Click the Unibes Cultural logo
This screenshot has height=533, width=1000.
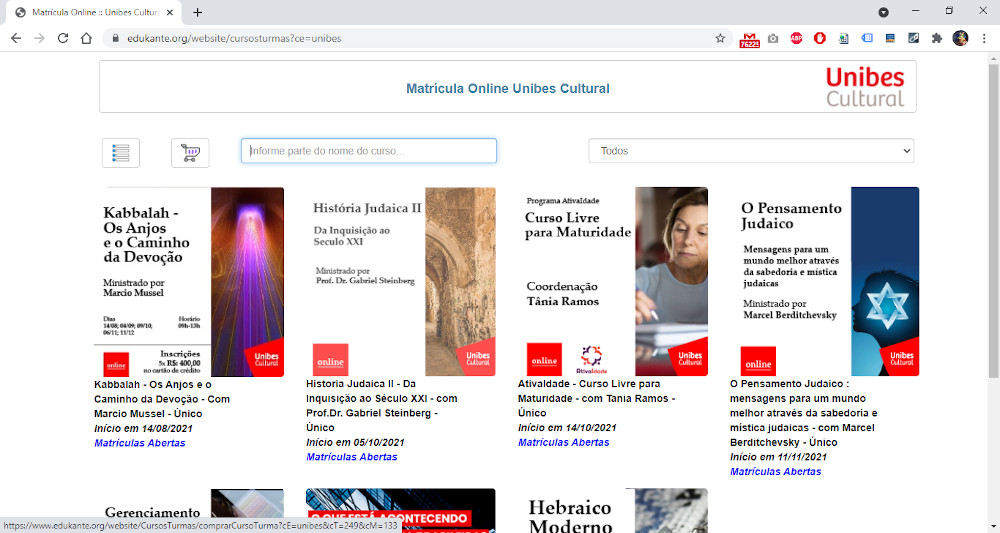pos(865,87)
